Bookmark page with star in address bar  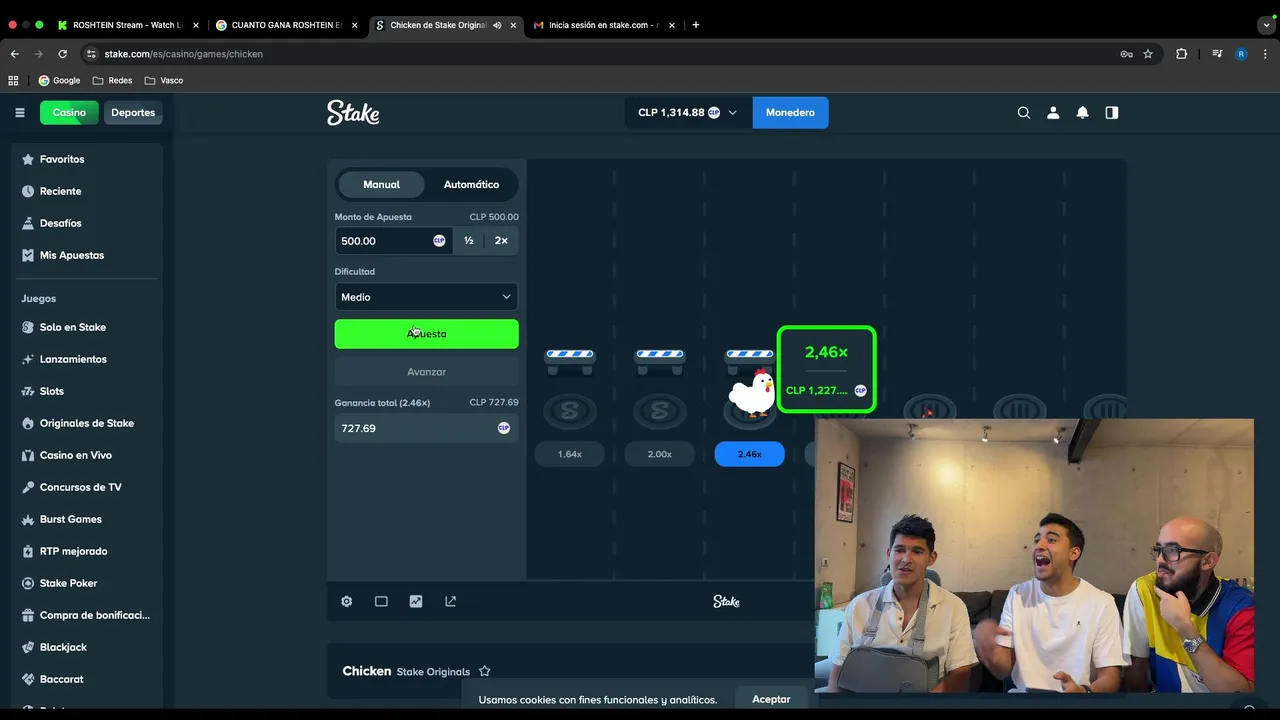click(x=1148, y=54)
